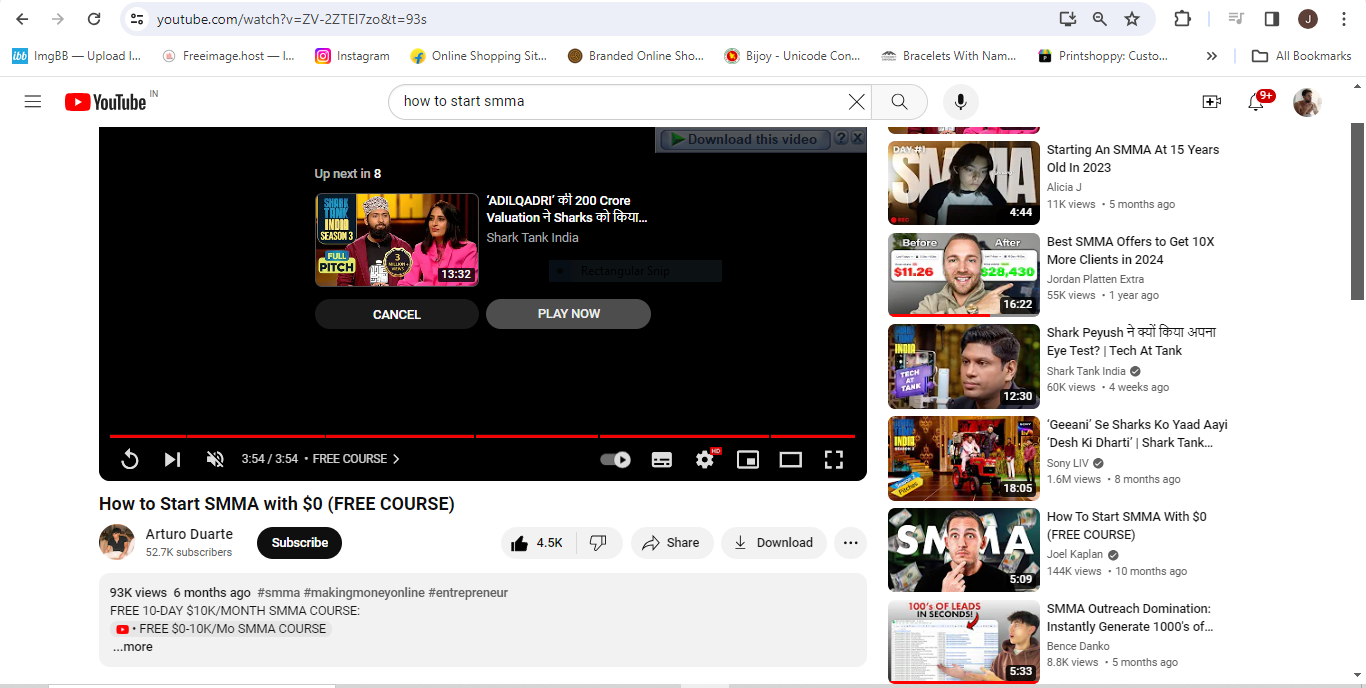Open ADILQADRI up next thumbnail
The height and width of the screenshot is (688, 1366).
(x=397, y=240)
